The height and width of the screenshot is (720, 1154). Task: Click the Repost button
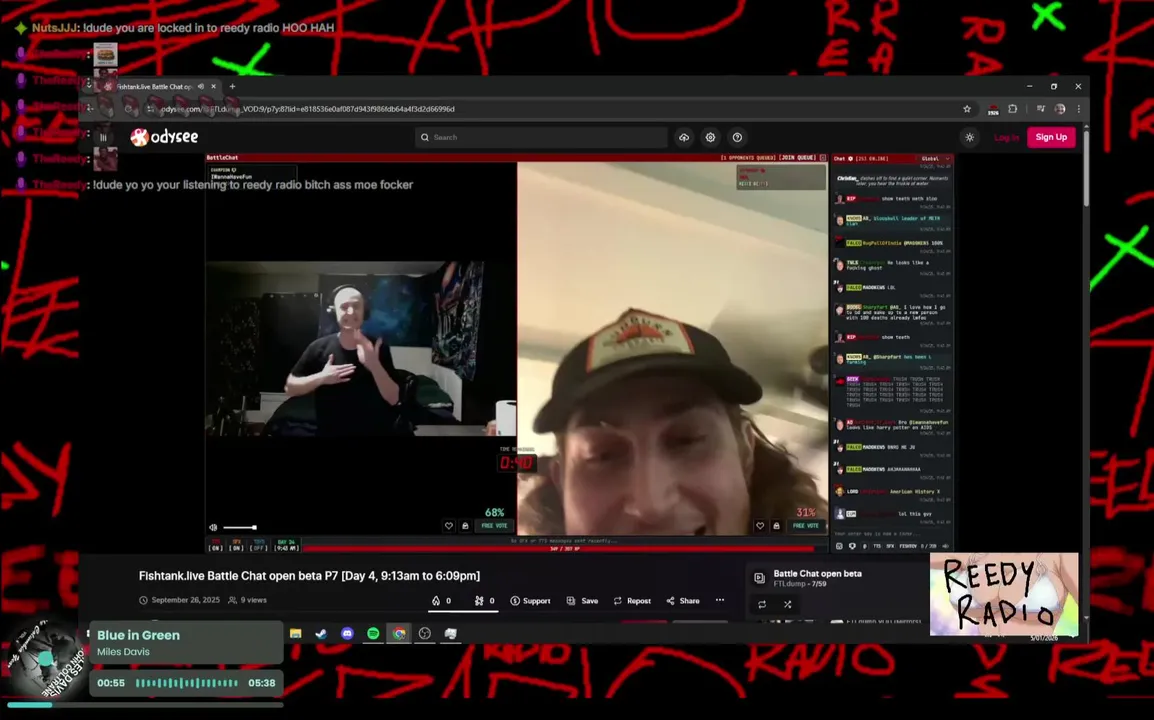632,601
